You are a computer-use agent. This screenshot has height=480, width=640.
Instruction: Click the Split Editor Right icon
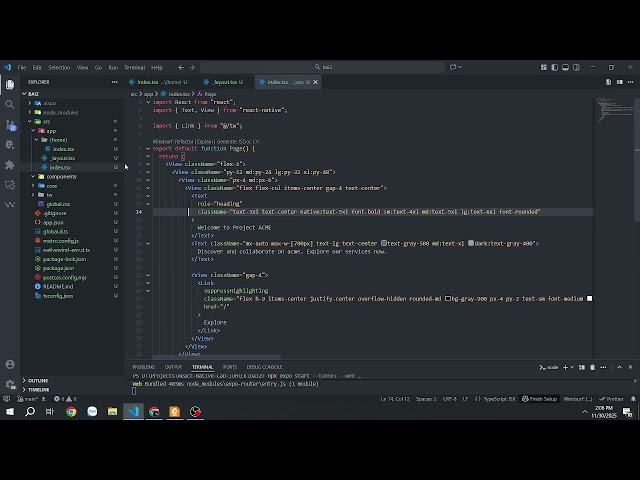620,82
